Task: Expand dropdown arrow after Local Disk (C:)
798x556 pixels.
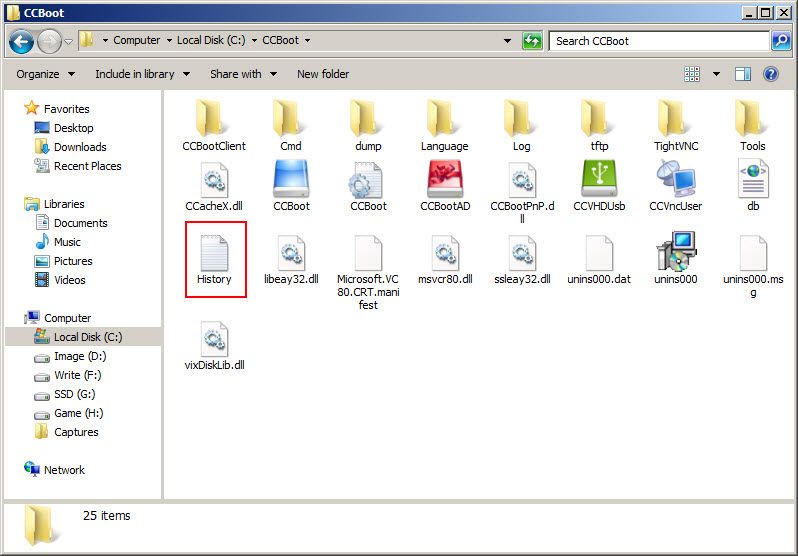Action: [x=254, y=40]
